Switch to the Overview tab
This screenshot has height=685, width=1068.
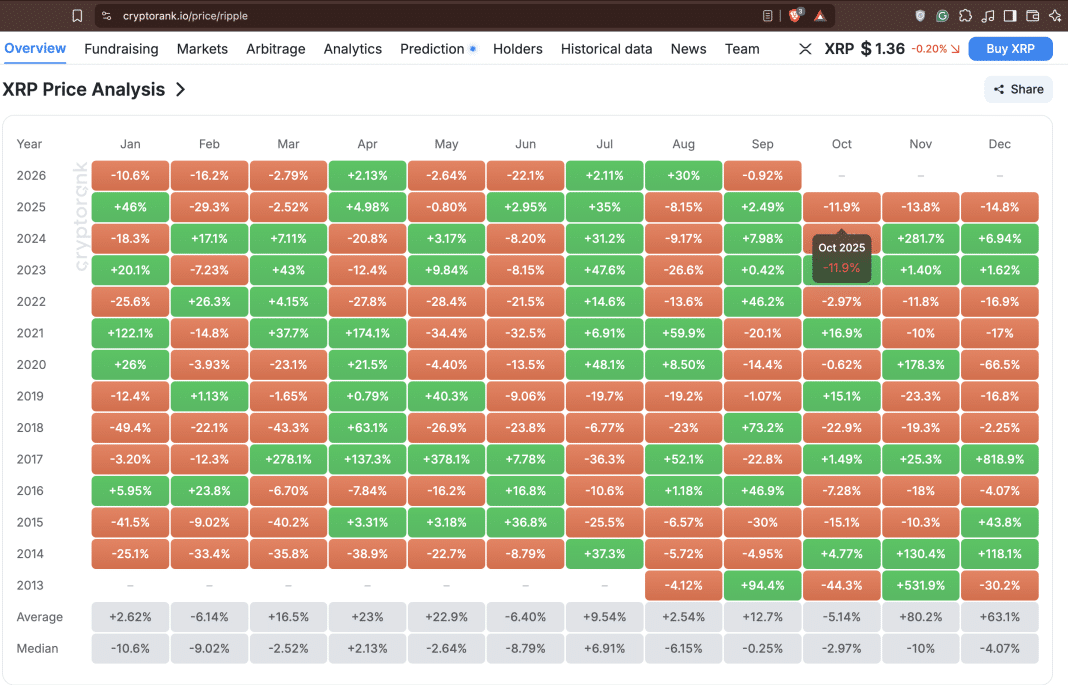(x=35, y=48)
